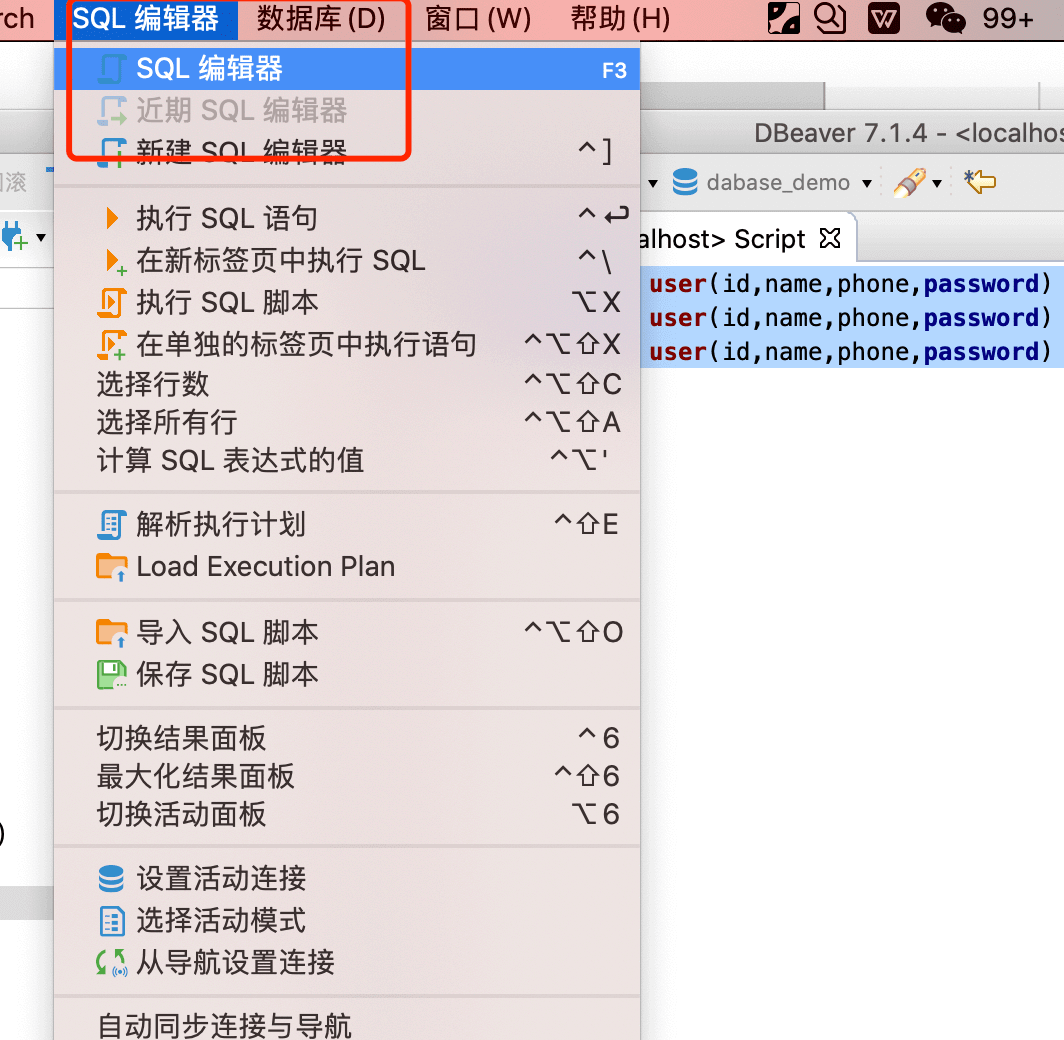Open the formatter dropdown arrow beside pen icon

pos(936,184)
